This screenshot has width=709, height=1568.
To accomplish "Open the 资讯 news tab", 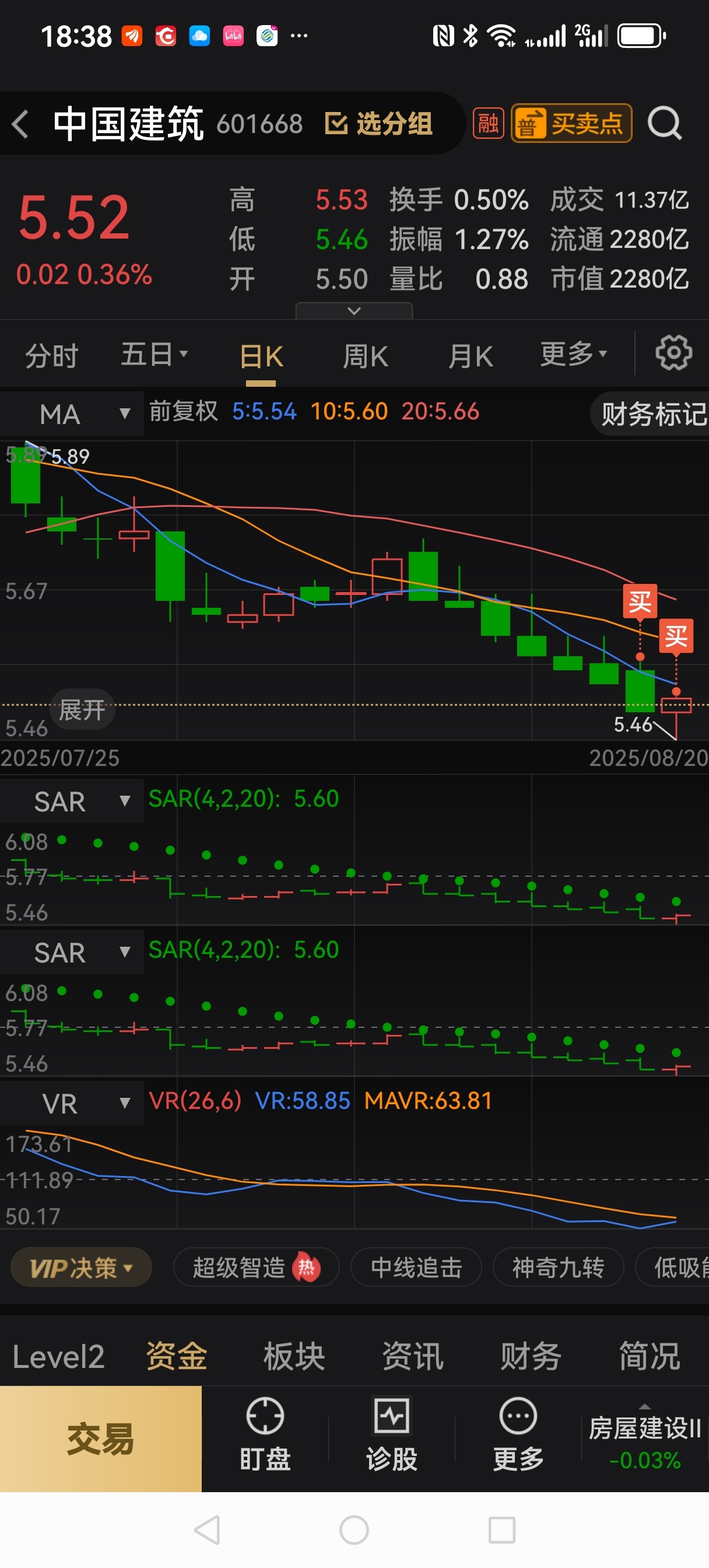I will (413, 1357).
